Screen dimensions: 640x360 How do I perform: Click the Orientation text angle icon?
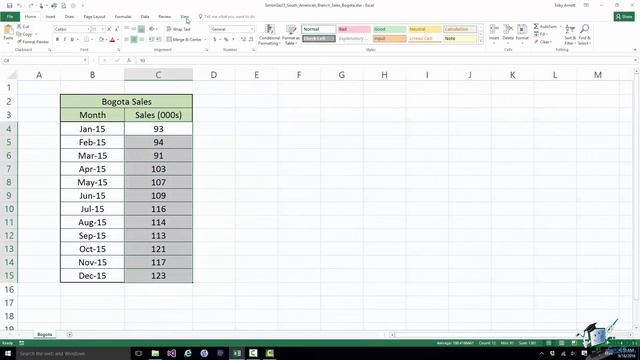152,29
